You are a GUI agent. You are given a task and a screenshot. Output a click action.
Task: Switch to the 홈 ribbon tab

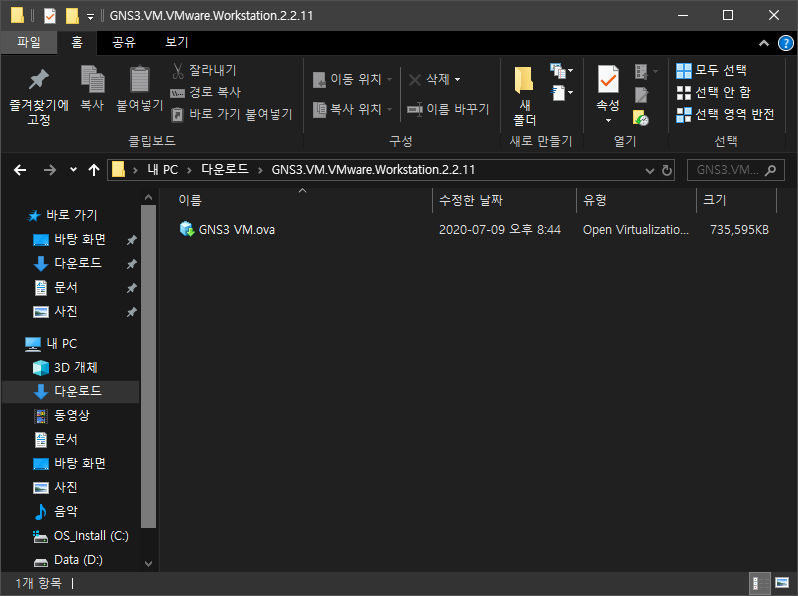77,42
